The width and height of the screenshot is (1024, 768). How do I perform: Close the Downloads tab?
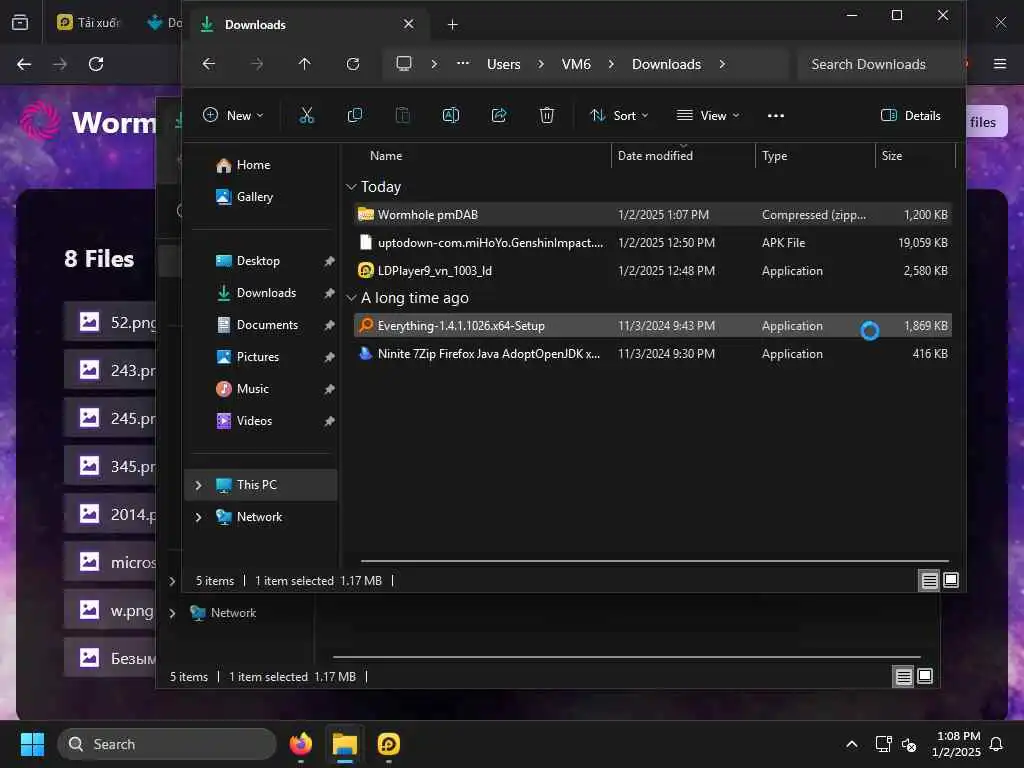coord(409,24)
